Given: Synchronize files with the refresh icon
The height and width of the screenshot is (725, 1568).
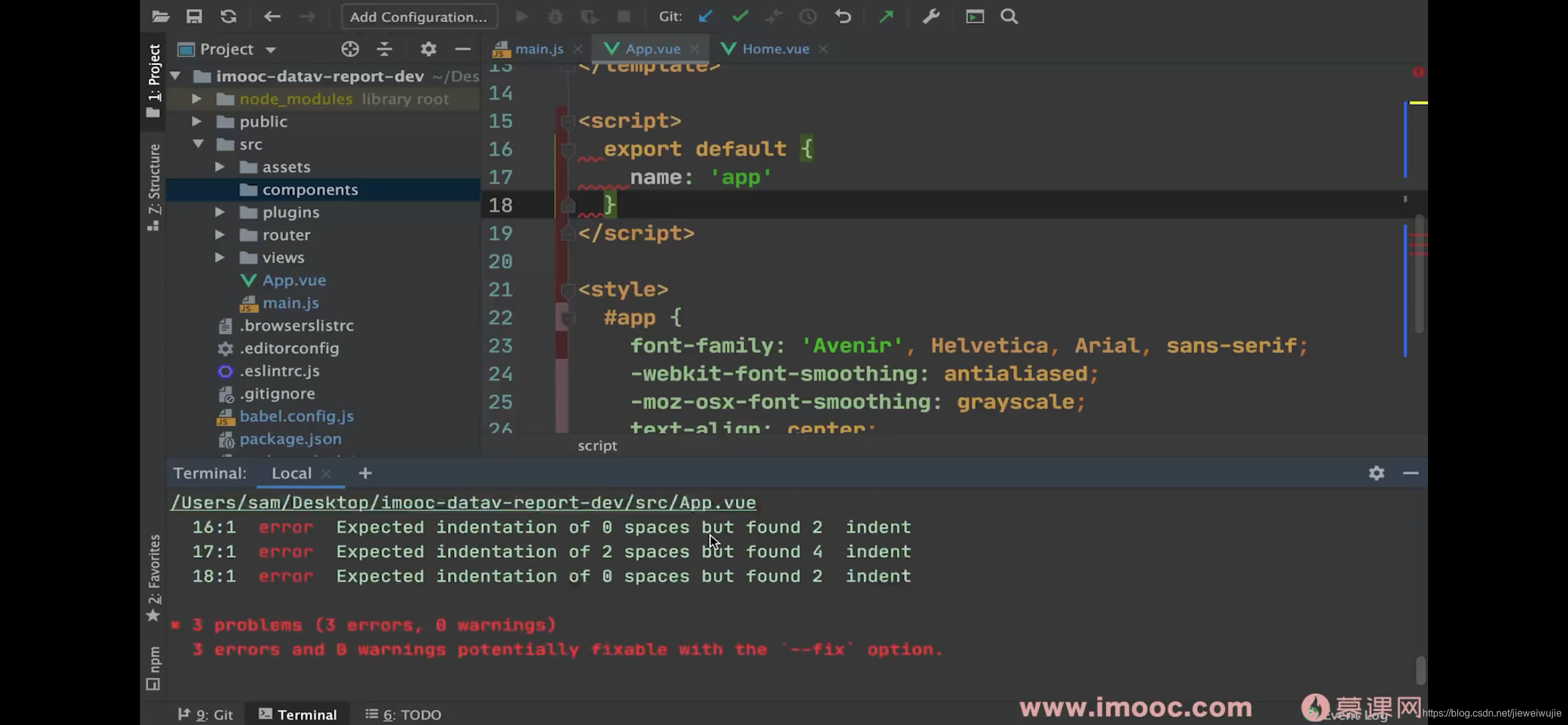Looking at the screenshot, I should pos(229,17).
